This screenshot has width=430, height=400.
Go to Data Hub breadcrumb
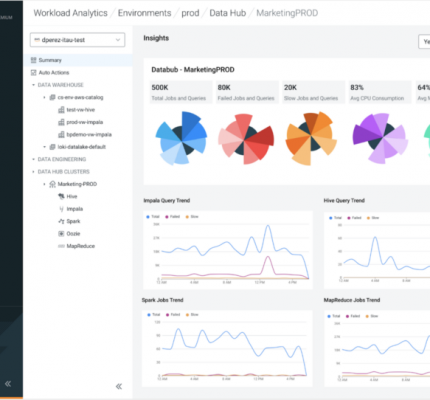tap(228, 13)
